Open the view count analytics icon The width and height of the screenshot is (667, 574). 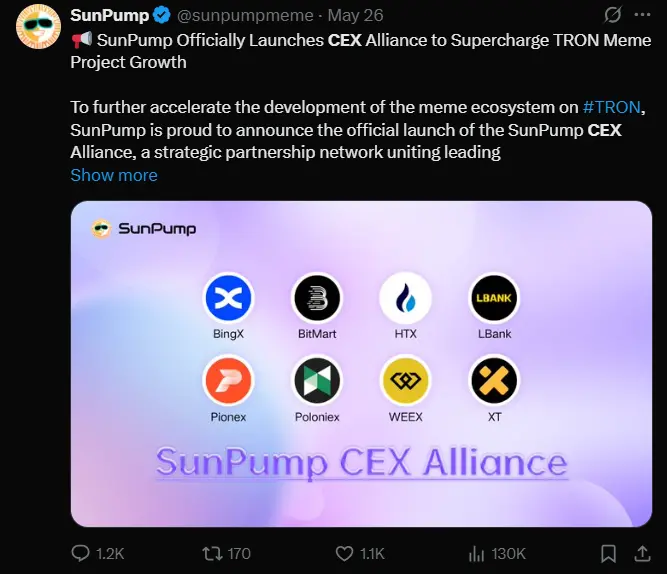(476, 553)
